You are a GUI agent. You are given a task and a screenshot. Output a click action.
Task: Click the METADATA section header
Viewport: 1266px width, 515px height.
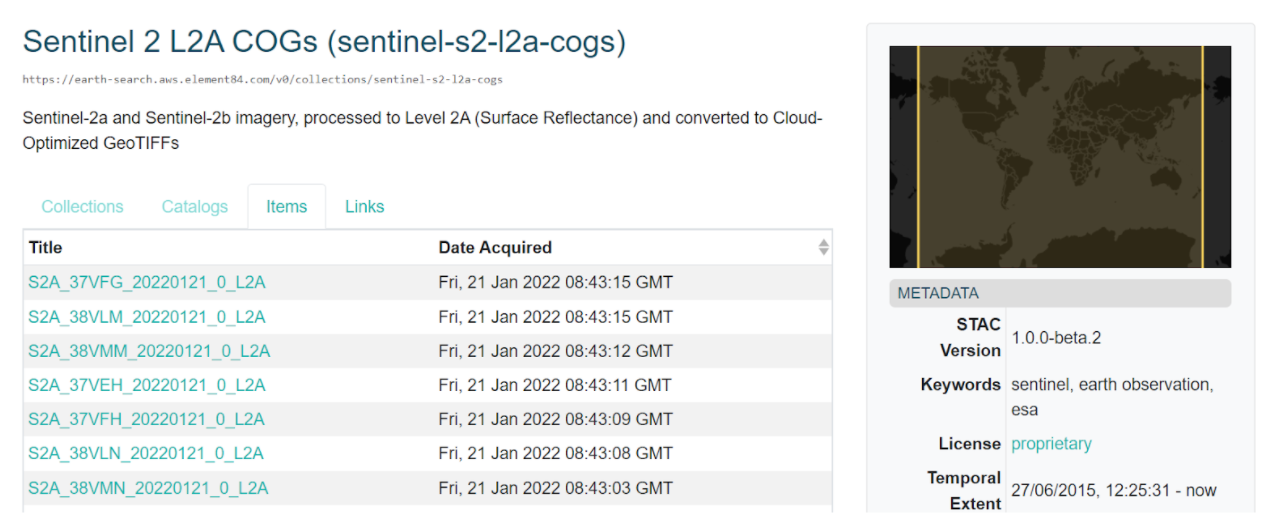pos(1060,293)
